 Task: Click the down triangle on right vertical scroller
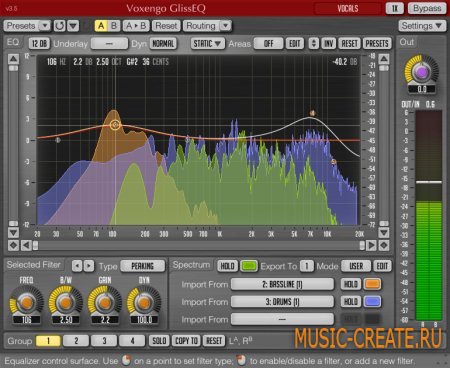point(384,232)
